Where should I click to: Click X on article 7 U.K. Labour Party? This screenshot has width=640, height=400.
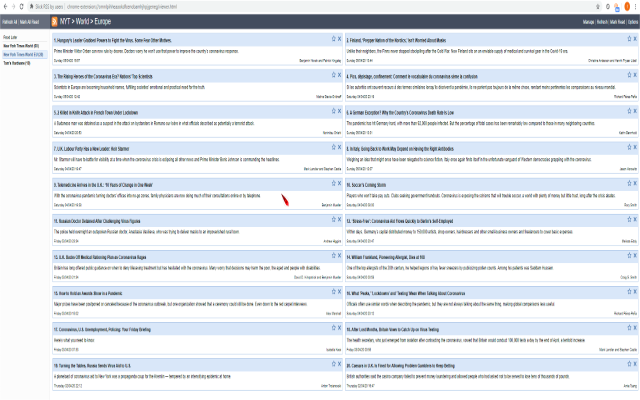coord(339,147)
